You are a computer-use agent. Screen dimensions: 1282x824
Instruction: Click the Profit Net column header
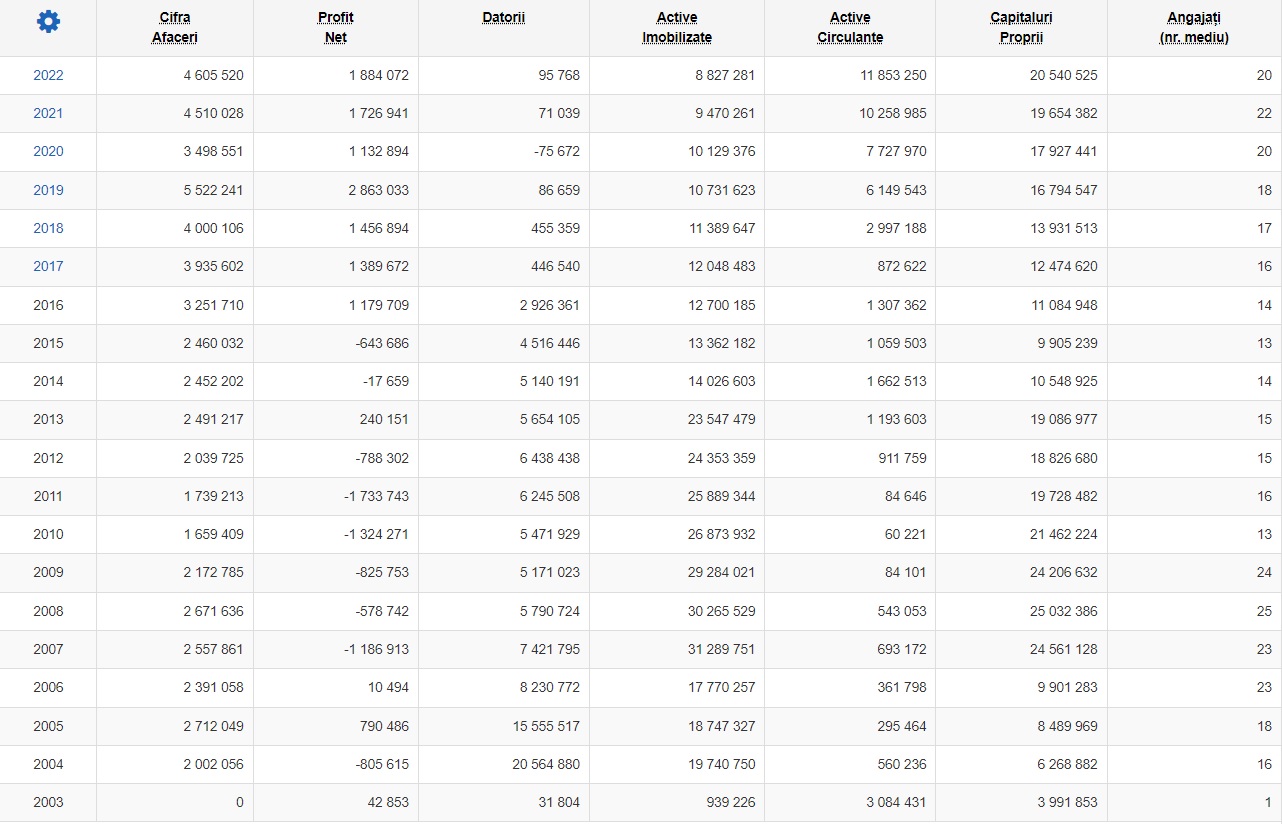click(336, 28)
